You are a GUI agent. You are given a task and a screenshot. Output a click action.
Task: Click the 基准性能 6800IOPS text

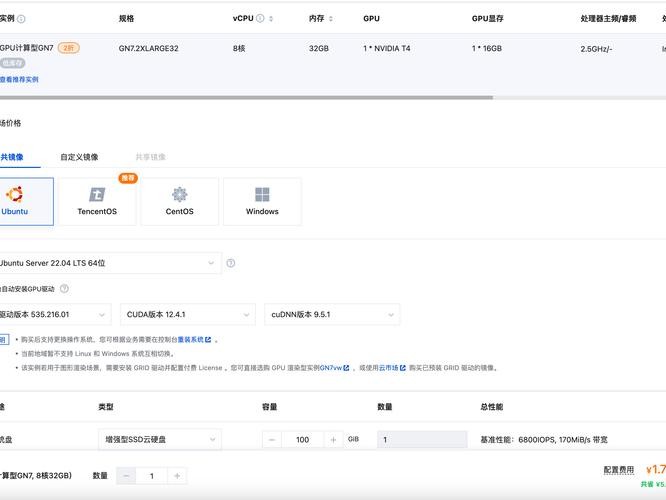pyautogui.click(x=544, y=440)
